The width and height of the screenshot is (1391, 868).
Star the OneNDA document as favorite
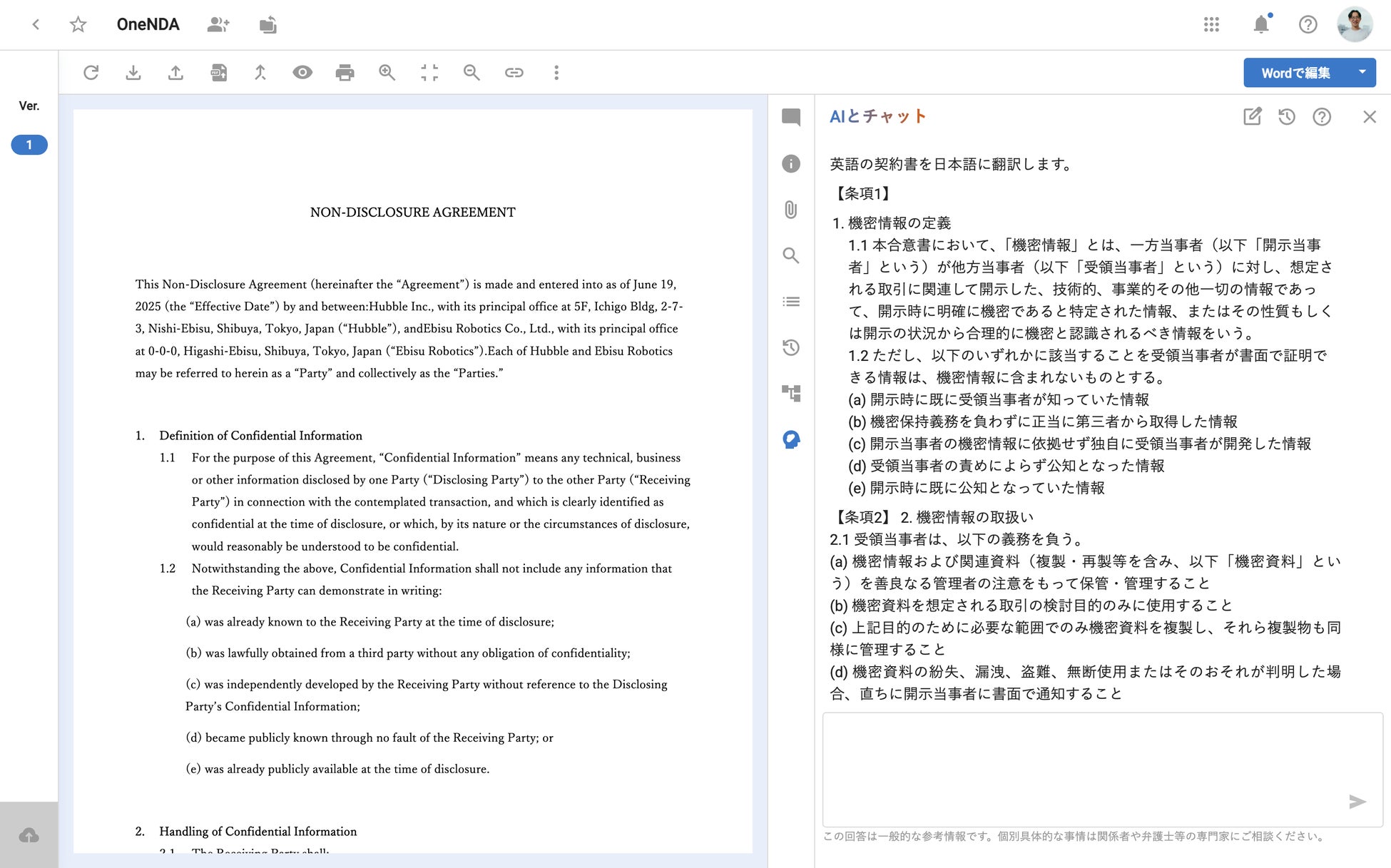pyautogui.click(x=78, y=25)
